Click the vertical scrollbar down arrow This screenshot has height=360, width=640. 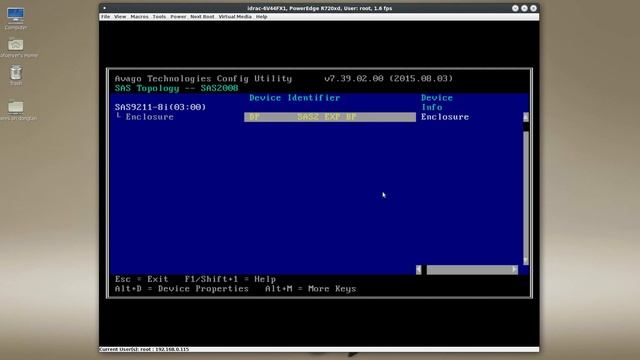click(526, 260)
